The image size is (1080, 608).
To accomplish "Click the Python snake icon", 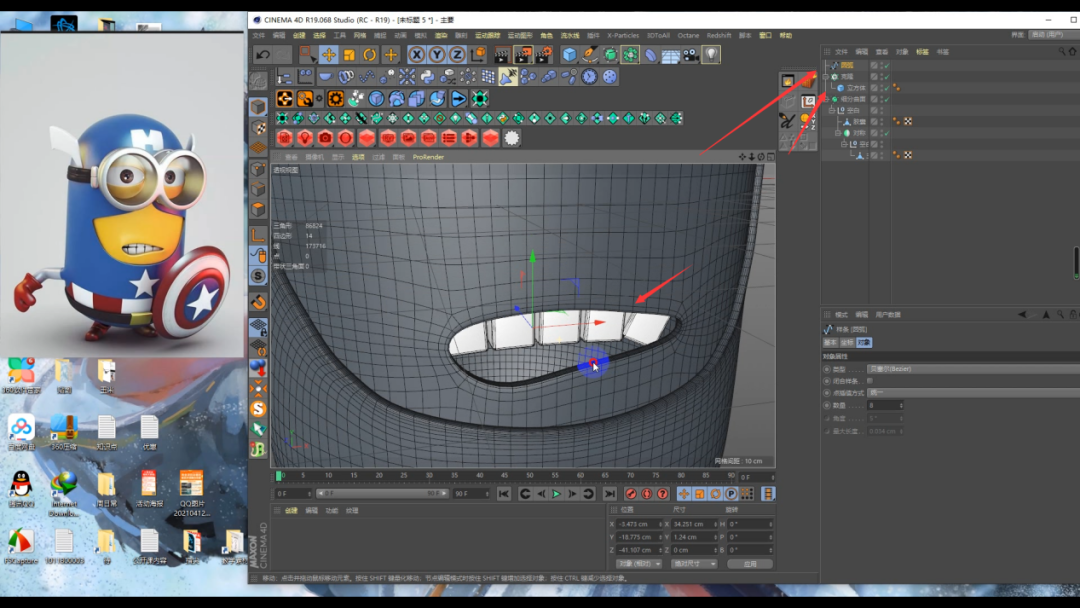I will pos(427,76).
